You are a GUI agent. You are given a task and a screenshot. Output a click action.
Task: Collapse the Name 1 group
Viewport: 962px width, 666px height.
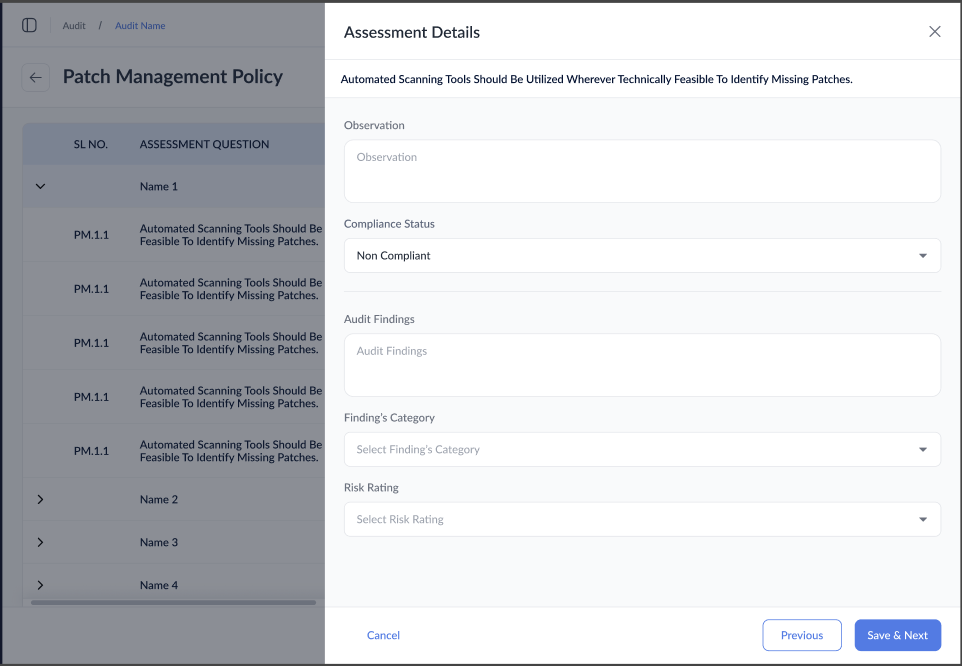41,186
